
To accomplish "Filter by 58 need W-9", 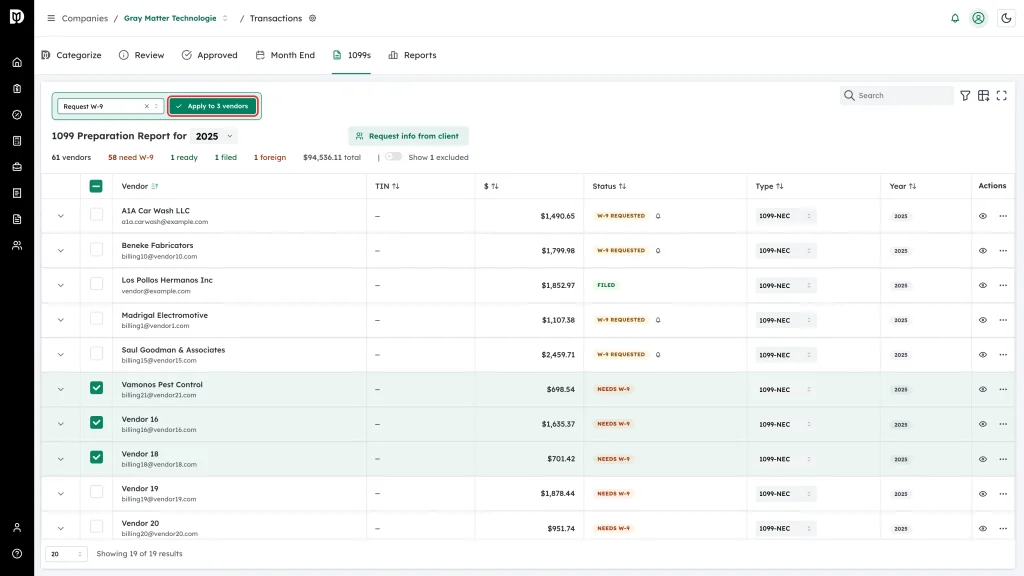I will click(x=131, y=157).
